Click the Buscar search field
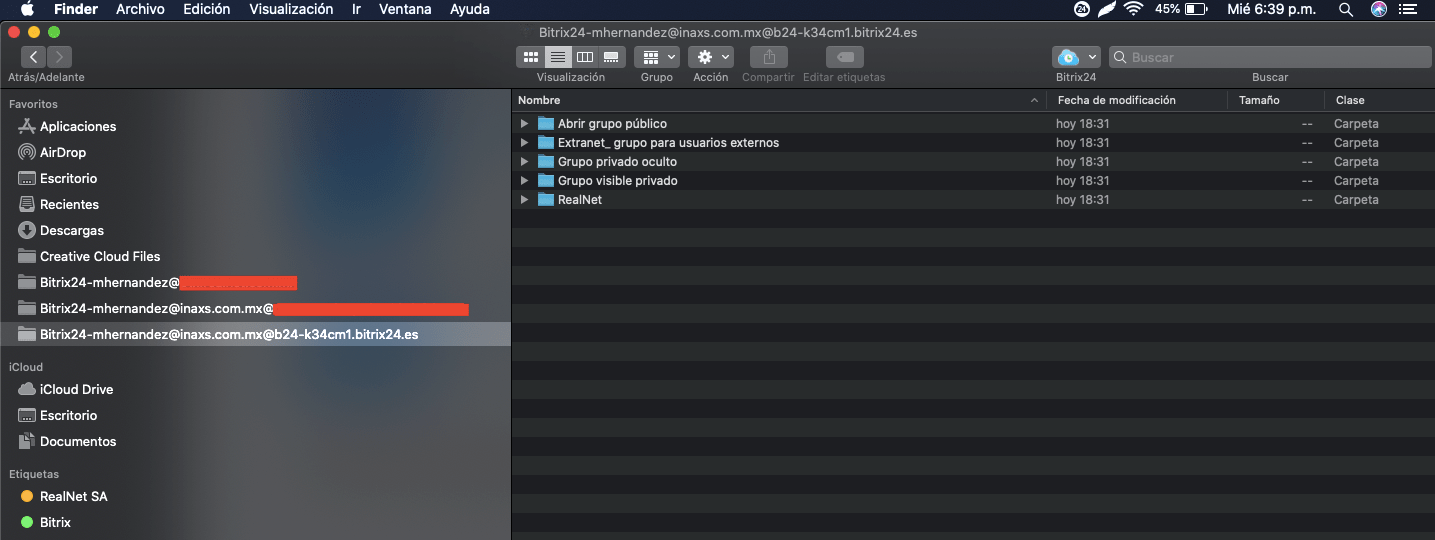1435x540 pixels. [1270, 57]
